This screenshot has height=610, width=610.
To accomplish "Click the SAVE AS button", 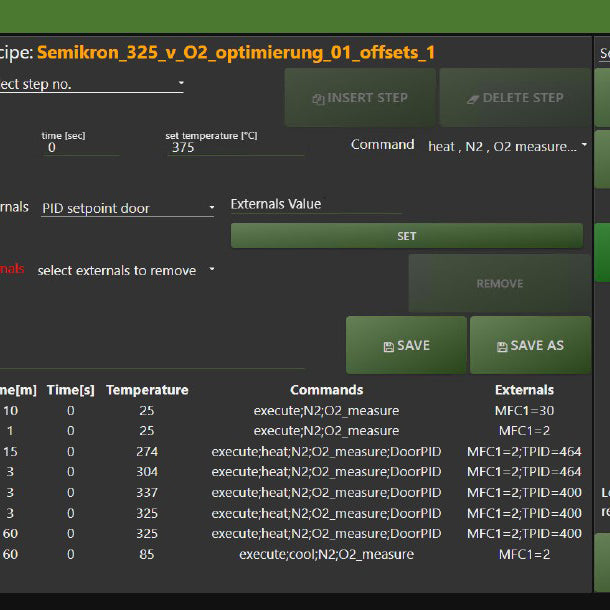I will [530, 345].
